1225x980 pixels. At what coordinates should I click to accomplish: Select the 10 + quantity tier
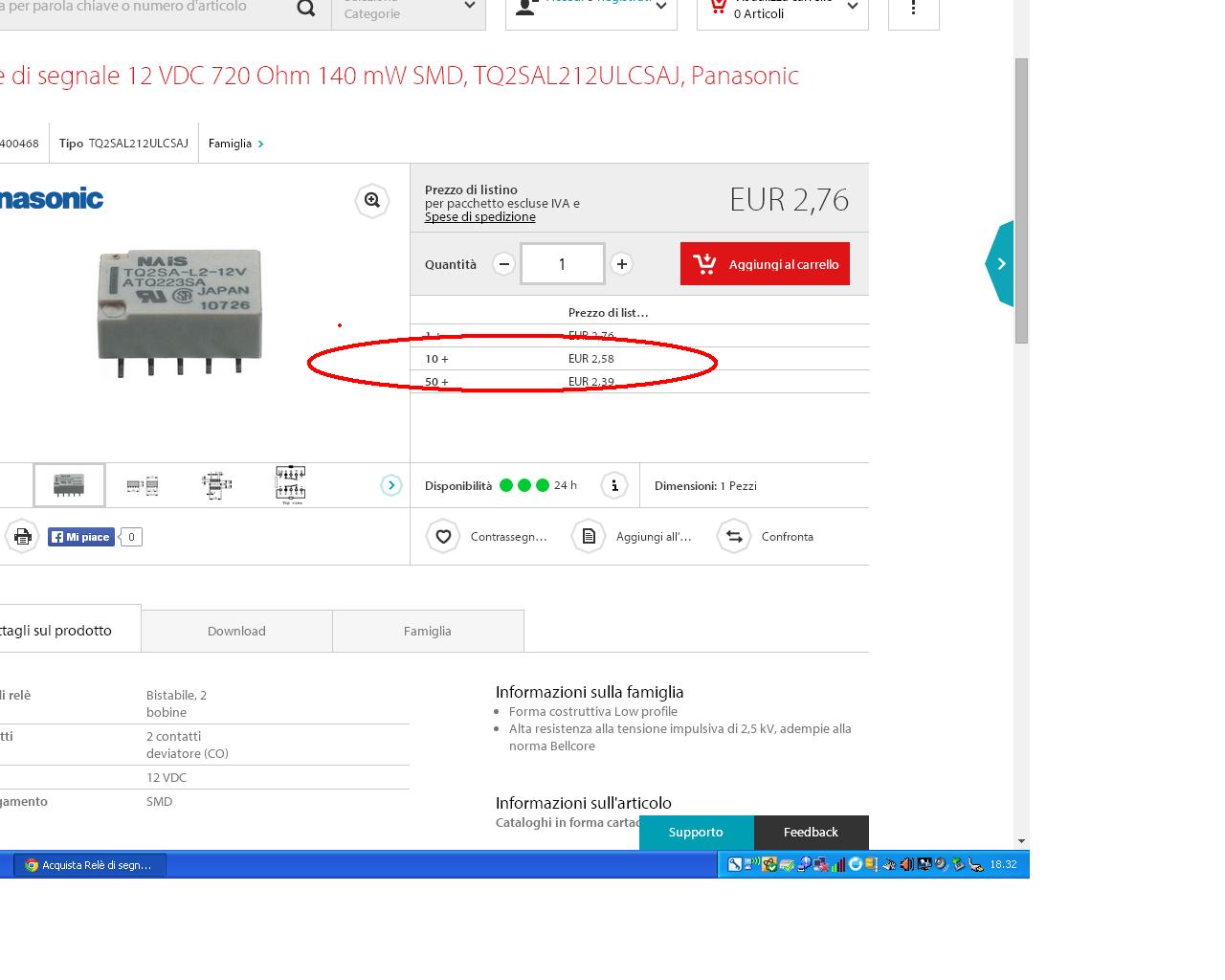click(436, 359)
